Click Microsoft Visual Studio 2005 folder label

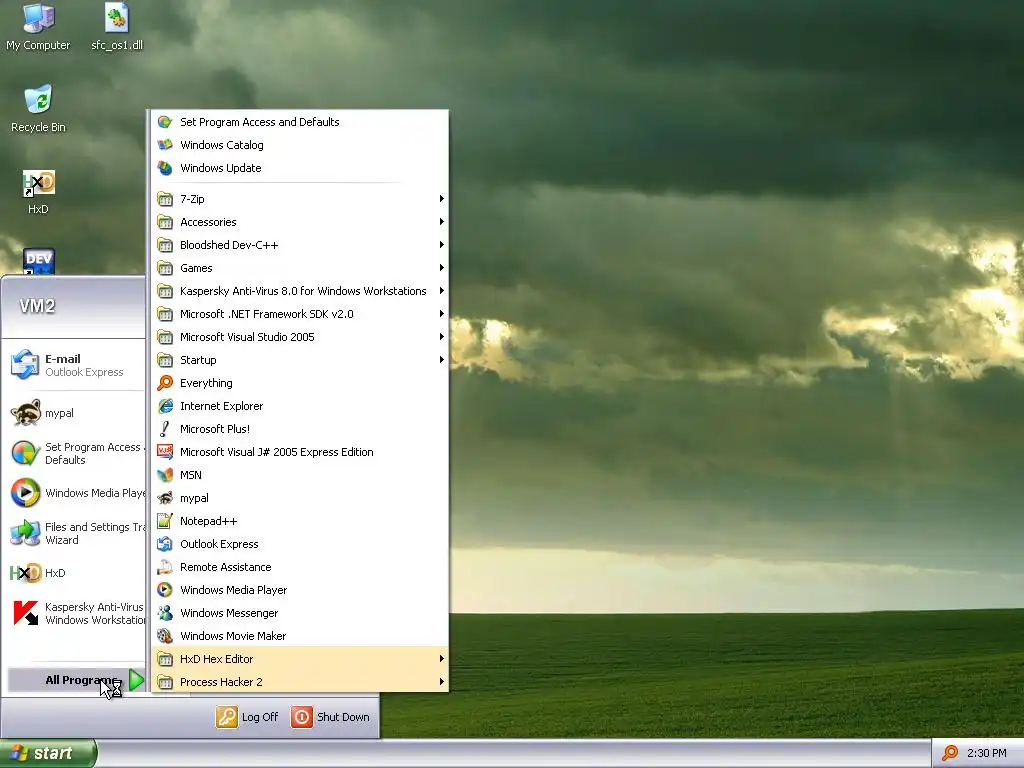point(247,337)
